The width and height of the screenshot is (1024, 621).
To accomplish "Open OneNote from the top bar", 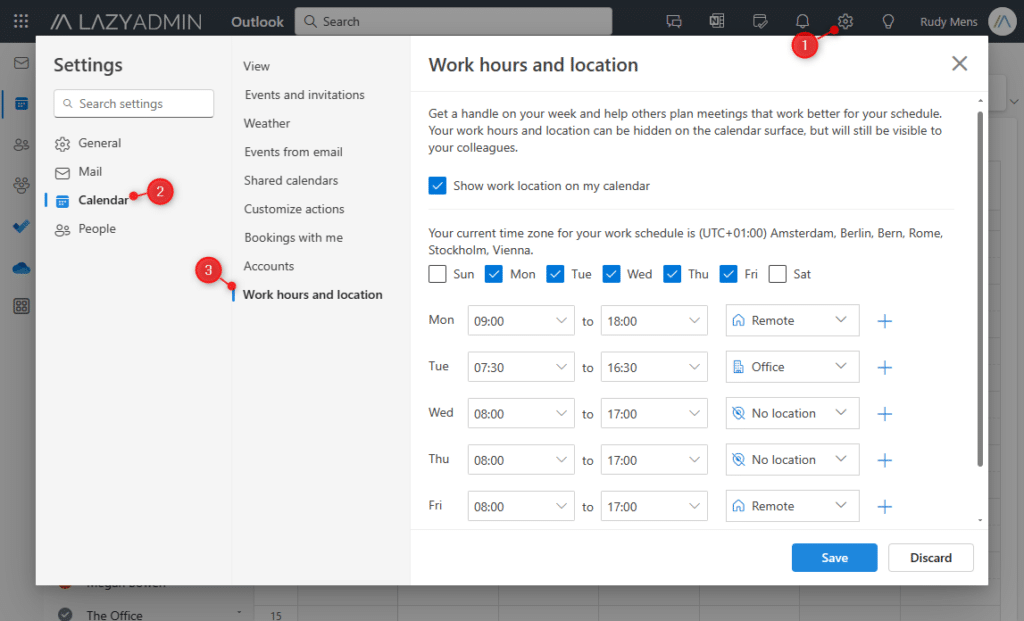I will [x=716, y=20].
